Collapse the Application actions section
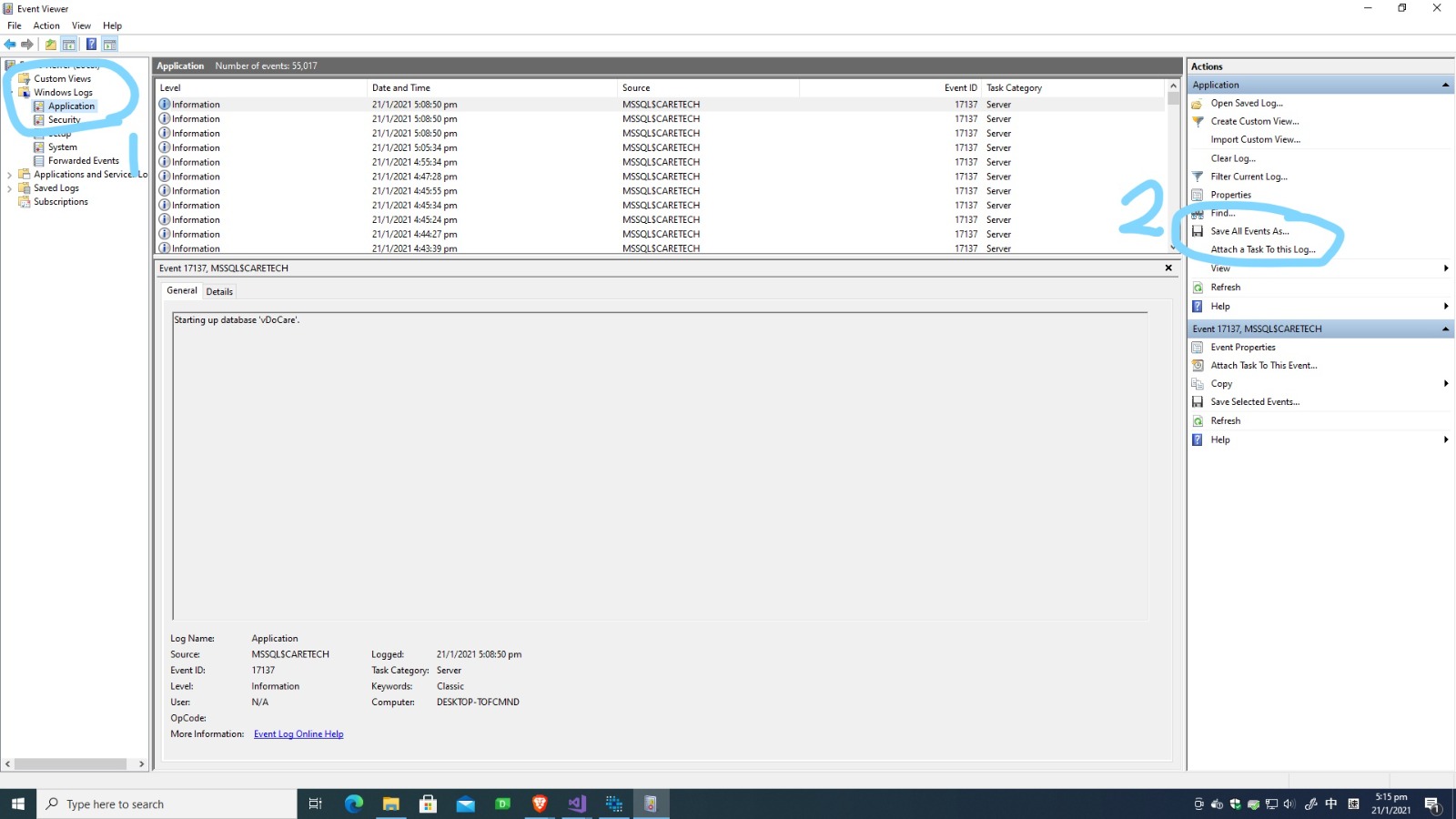This screenshot has width=1456, height=819. coord(1445,85)
